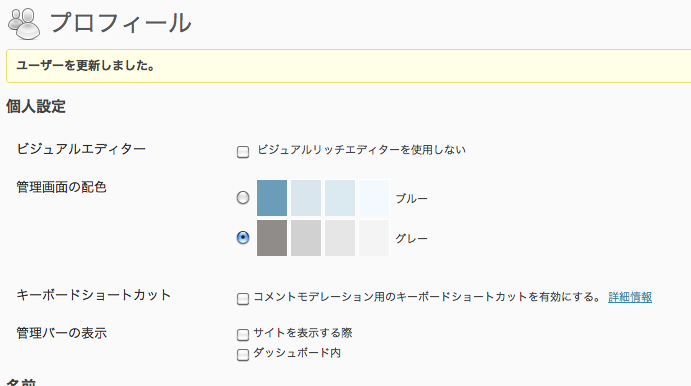Disable the visual rich editor checkbox

(243, 152)
